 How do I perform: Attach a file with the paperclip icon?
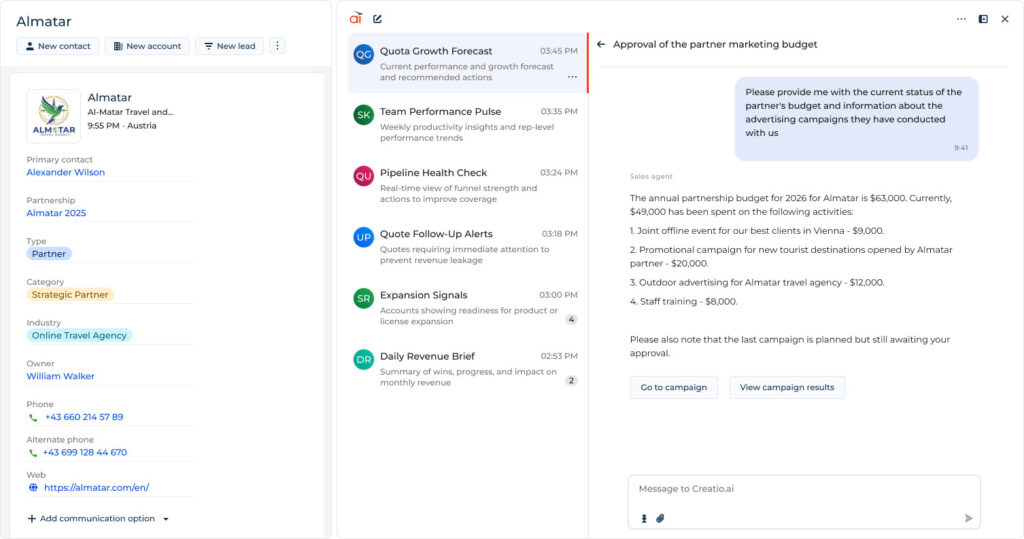point(660,518)
